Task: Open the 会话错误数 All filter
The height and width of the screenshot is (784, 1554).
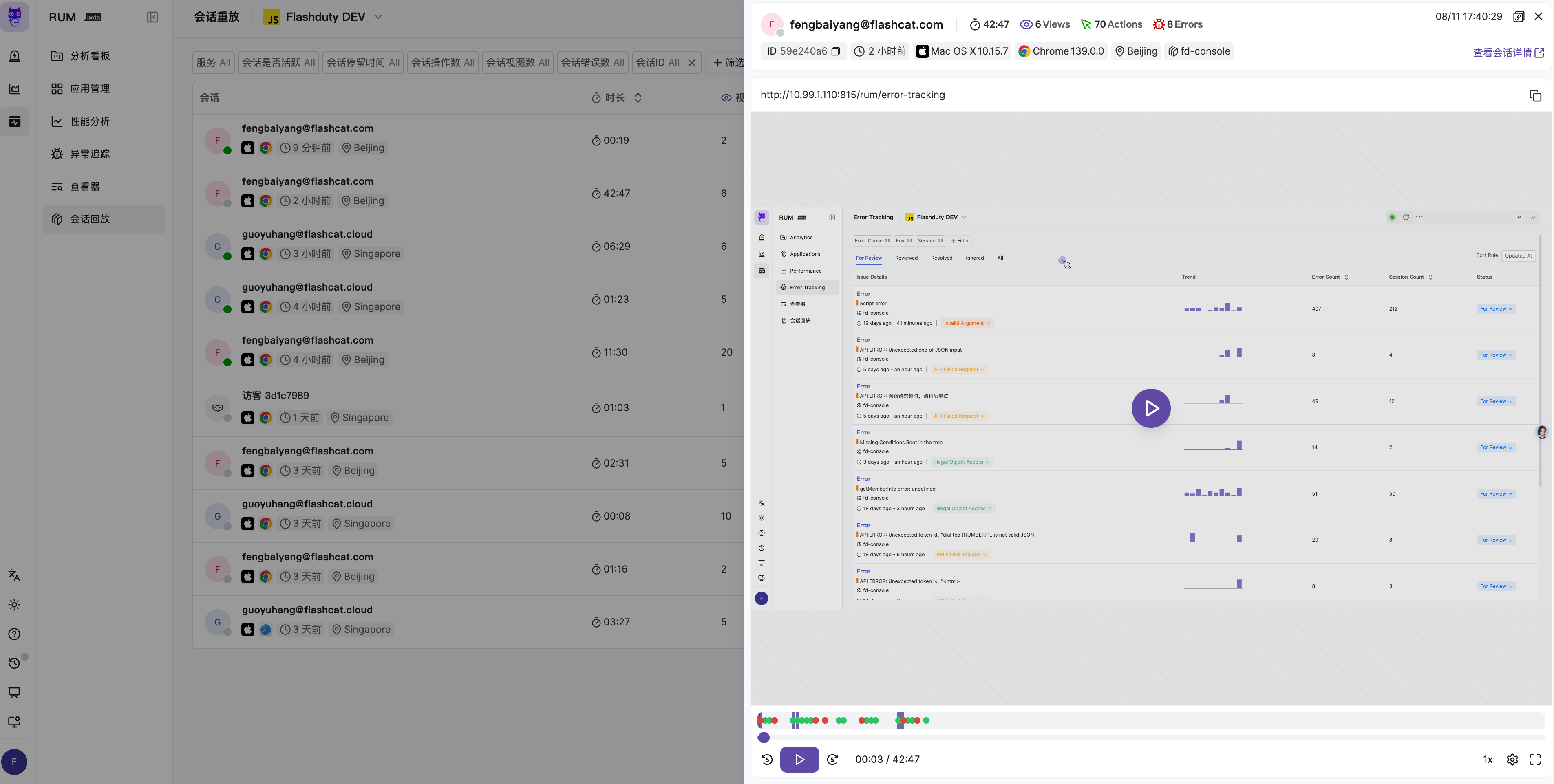Action: (x=592, y=63)
